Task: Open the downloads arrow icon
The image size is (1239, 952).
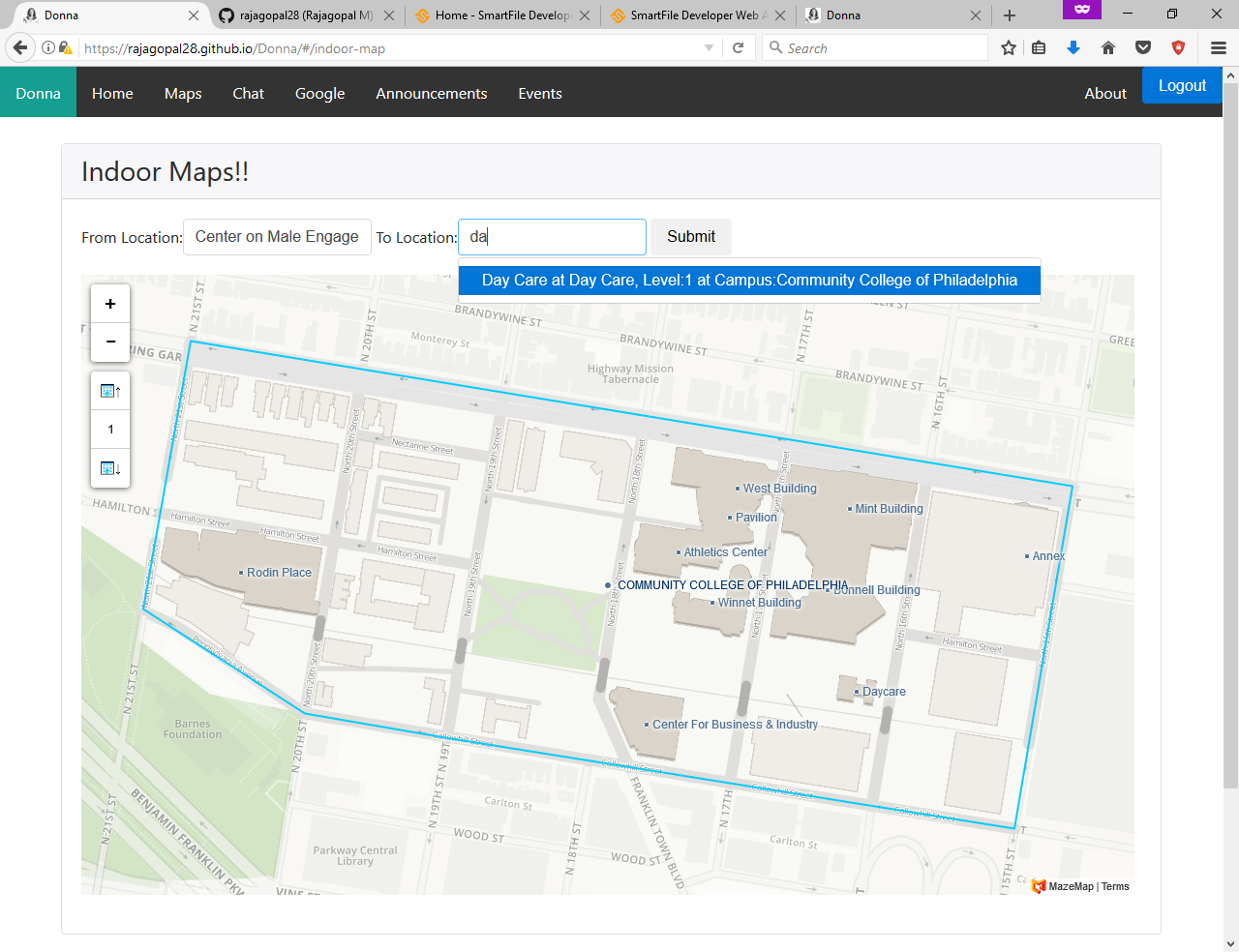Action: pos(1073,47)
